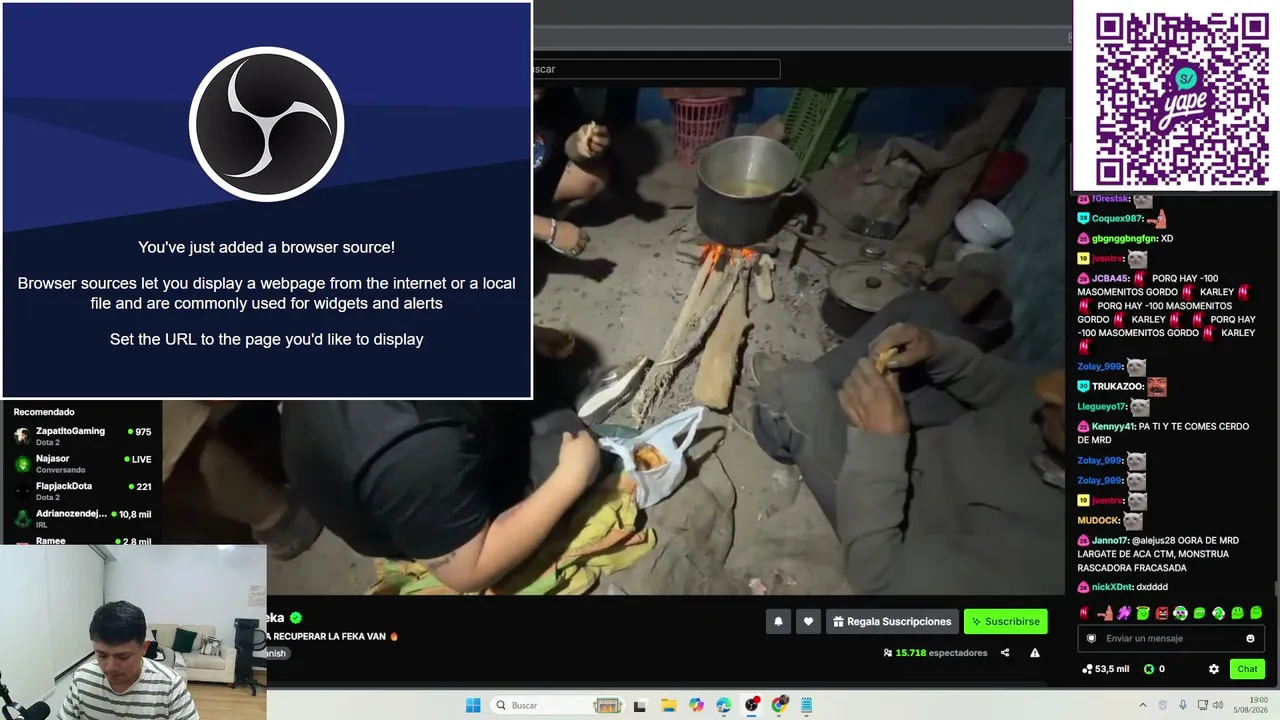Click the Windows taskbar Buscar search box
Image resolution: width=1280 pixels, height=720 pixels.
pos(559,705)
